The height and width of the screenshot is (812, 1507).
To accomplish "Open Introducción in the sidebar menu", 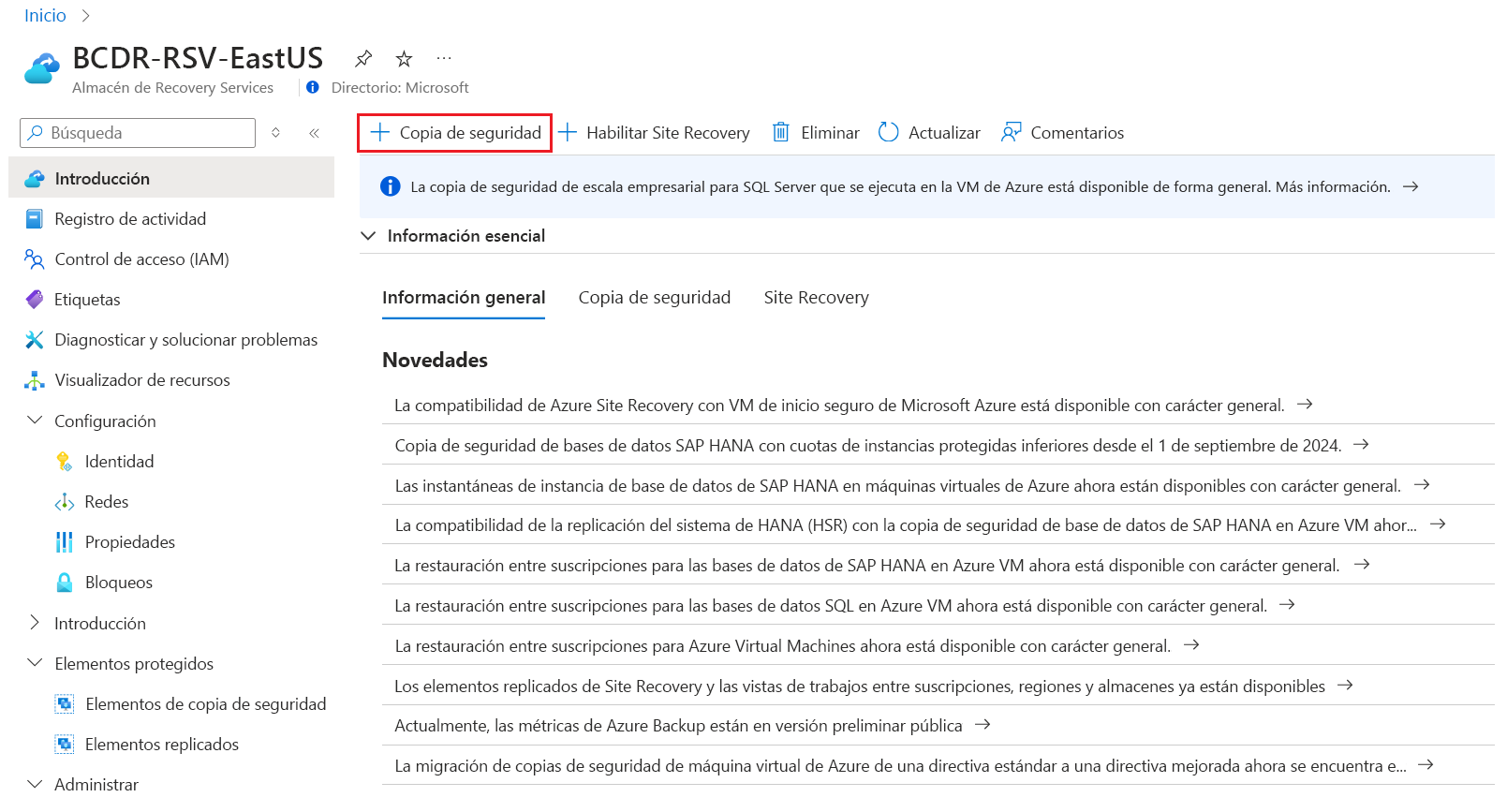I will pos(171,178).
